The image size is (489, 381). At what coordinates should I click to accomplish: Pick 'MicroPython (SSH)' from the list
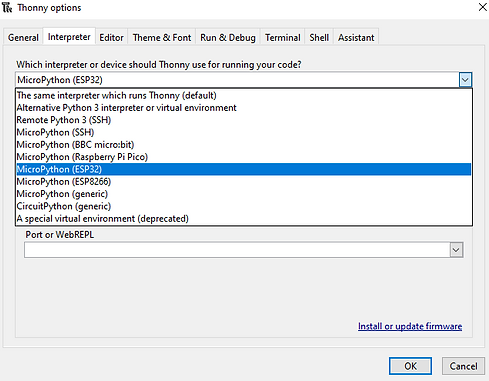(x=244, y=132)
